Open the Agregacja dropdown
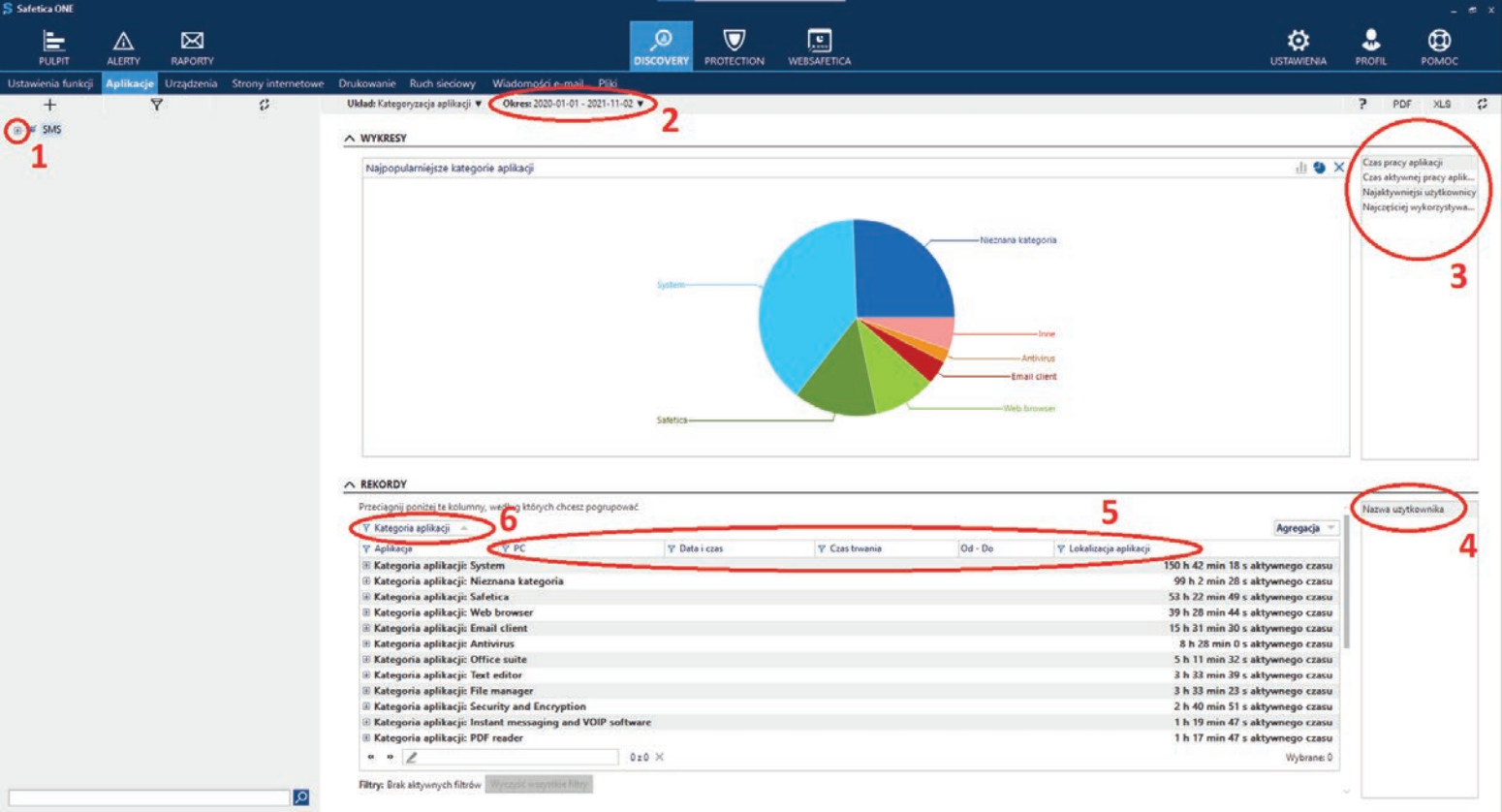Viewport: 1502px width, 812px height. pyautogui.click(x=1304, y=528)
